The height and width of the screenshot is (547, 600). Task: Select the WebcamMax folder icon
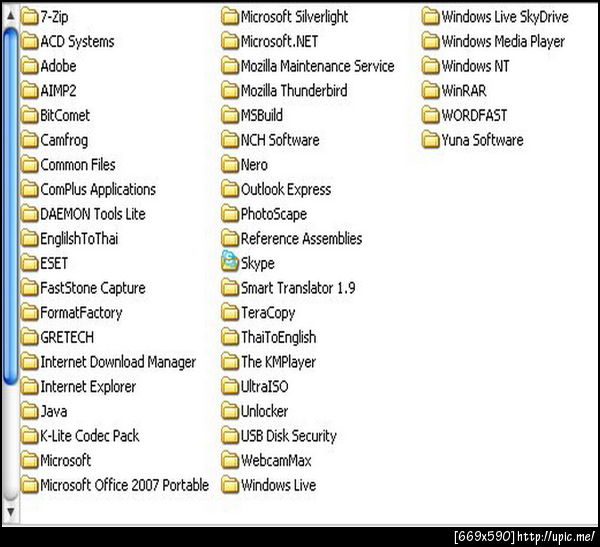tap(230, 460)
